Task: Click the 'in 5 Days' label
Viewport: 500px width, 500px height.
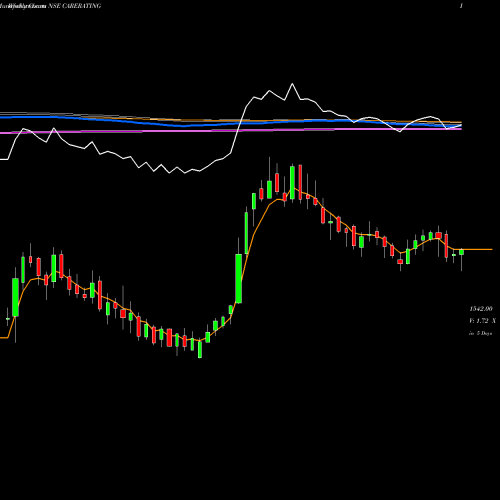Action: (480, 333)
